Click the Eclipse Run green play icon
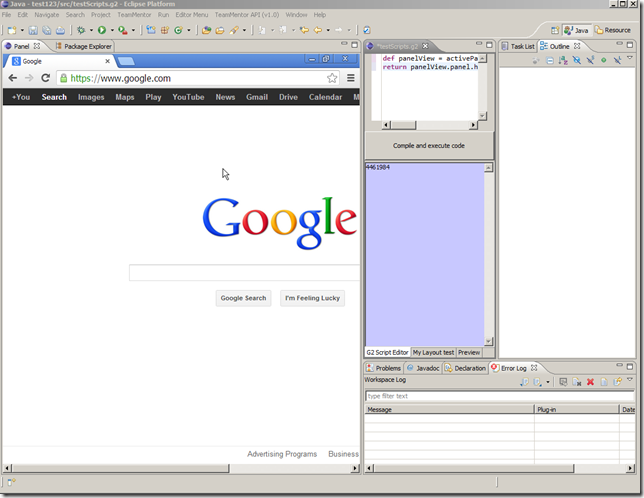Screen dimensions: 644x498 (101, 31)
